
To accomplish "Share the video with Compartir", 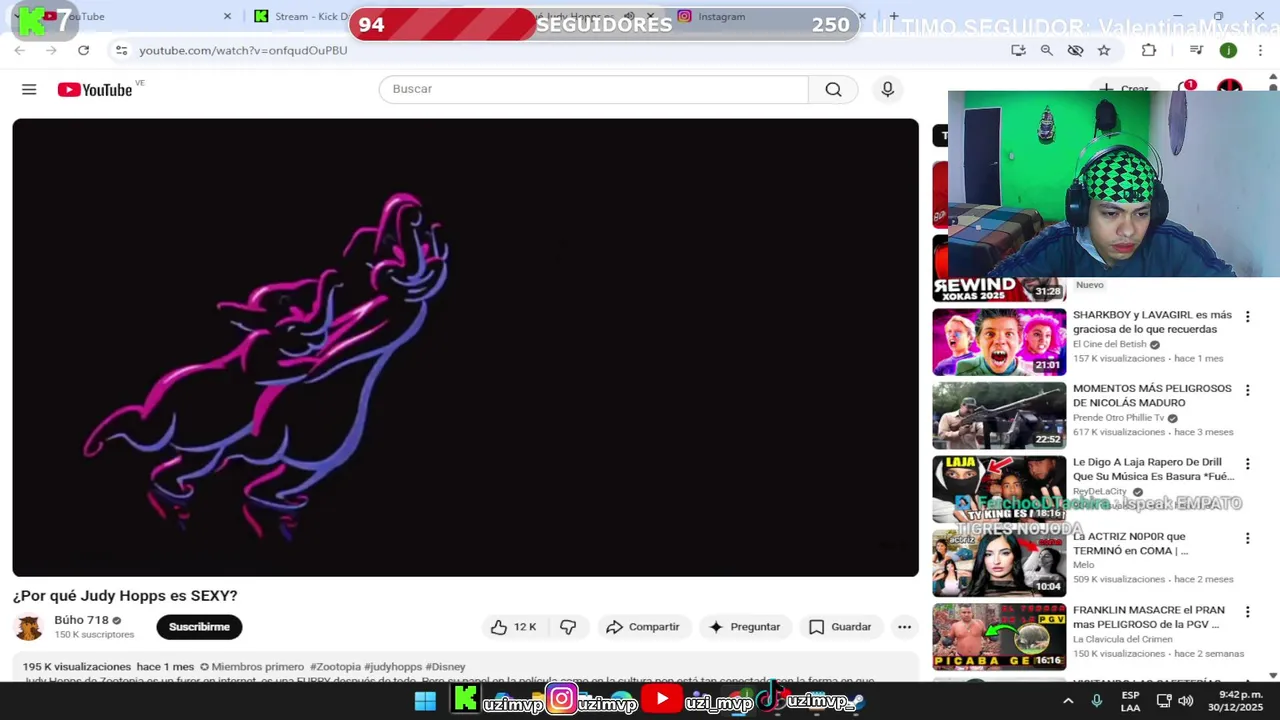I will [x=643, y=627].
